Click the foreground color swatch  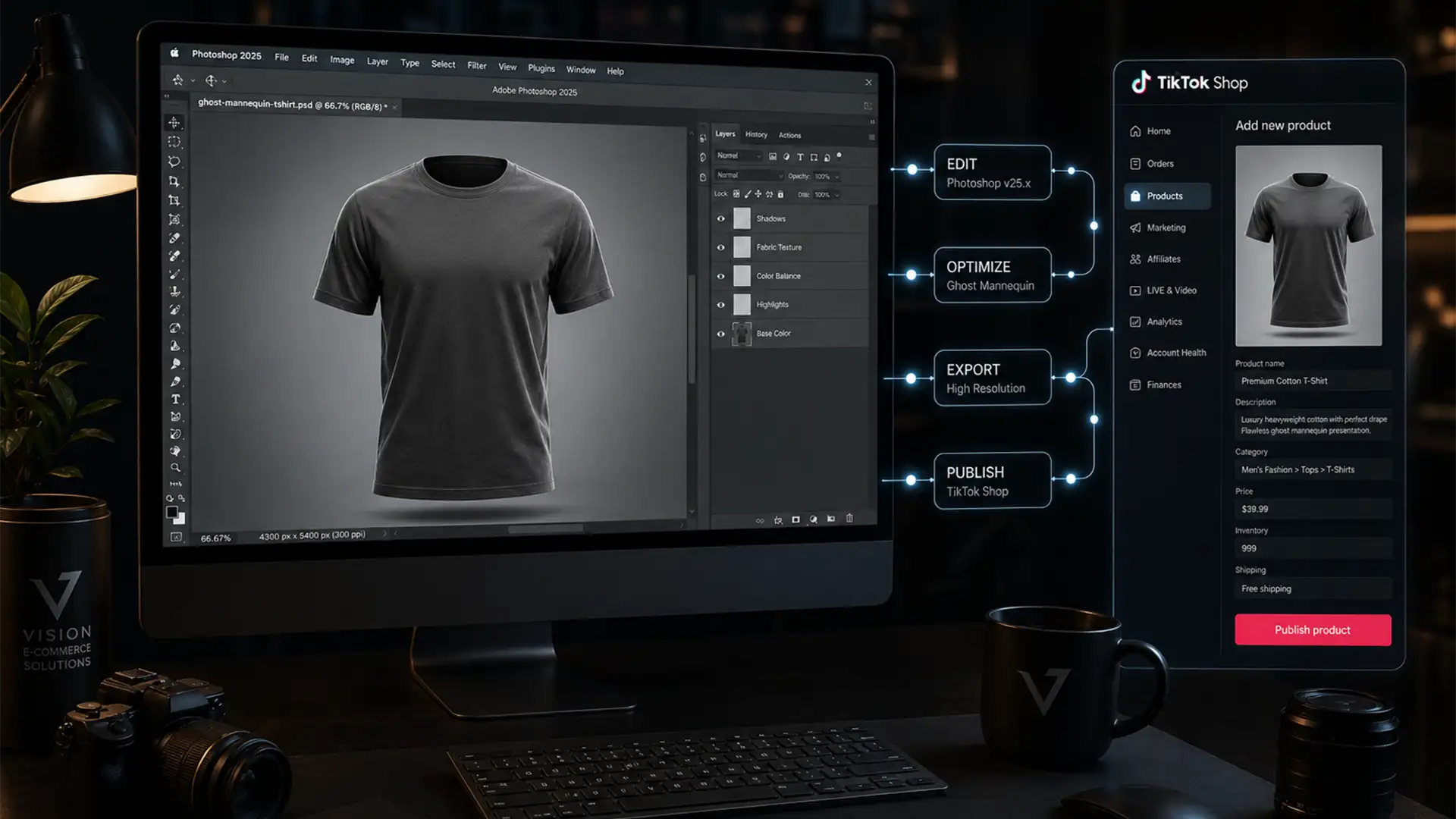coord(173,512)
